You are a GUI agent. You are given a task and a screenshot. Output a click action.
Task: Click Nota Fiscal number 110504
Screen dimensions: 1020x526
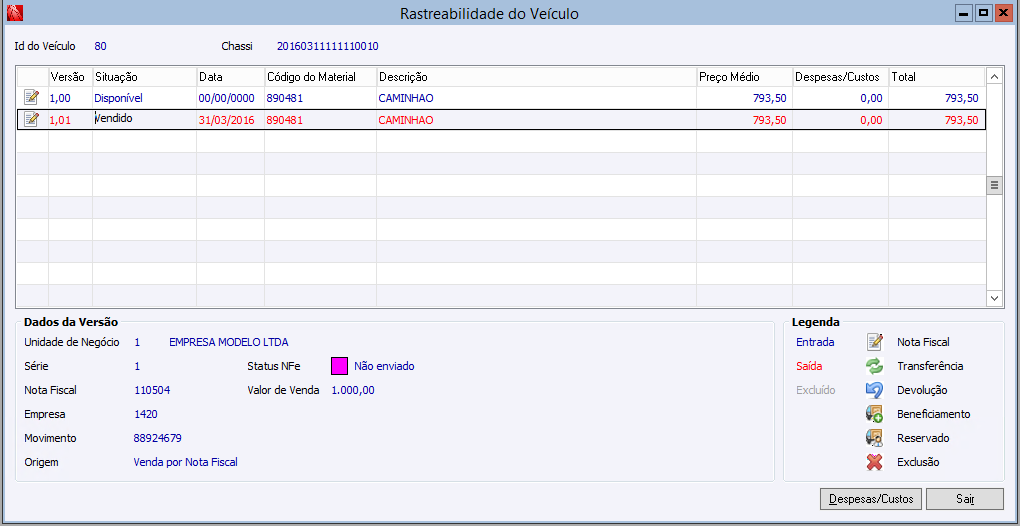click(x=152, y=390)
